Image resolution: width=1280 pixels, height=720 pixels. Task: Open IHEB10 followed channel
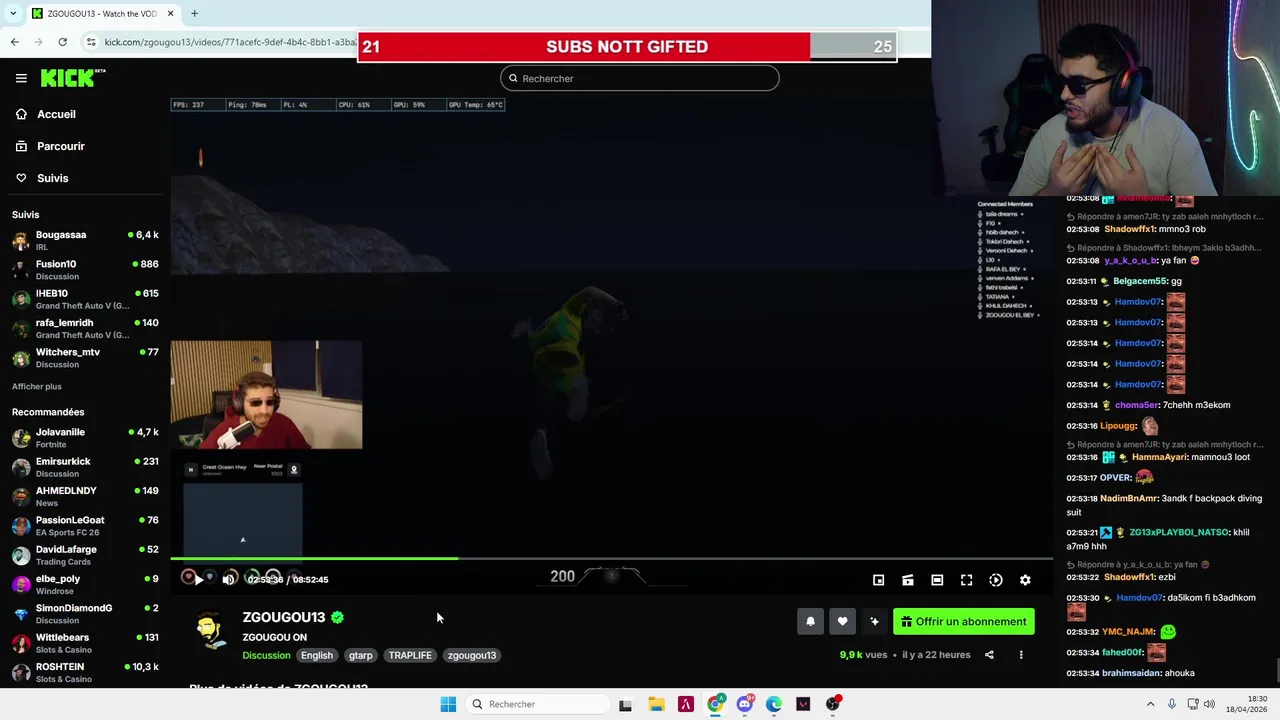[85, 299]
